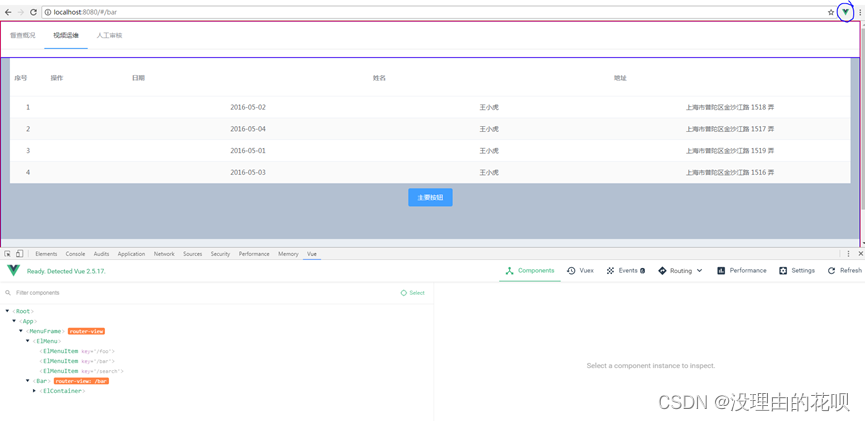Open the Routing dropdown chevron
Image resolution: width=865 pixels, height=421 pixels.
coord(700,271)
